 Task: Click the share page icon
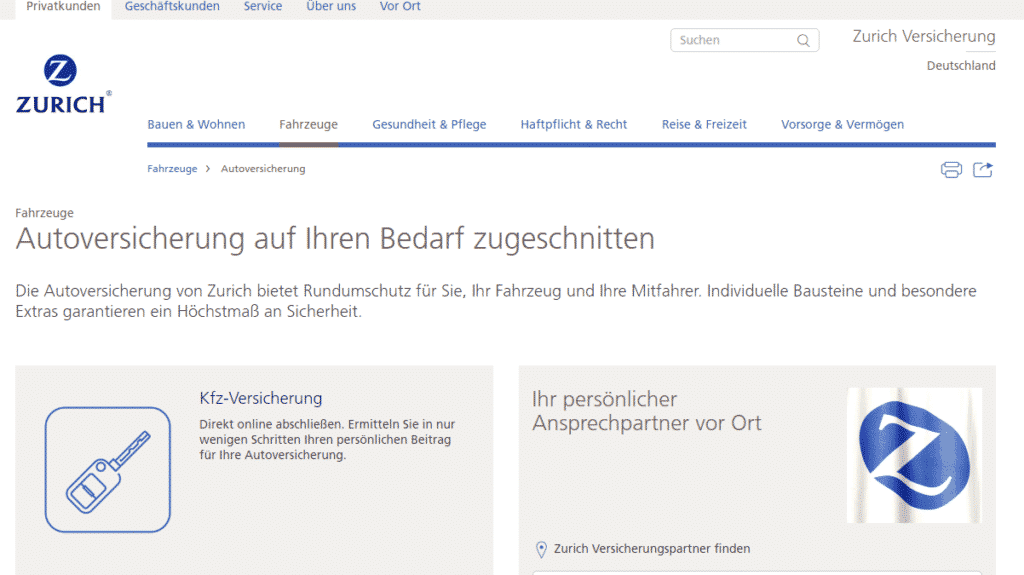pyautogui.click(x=983, y=170)
